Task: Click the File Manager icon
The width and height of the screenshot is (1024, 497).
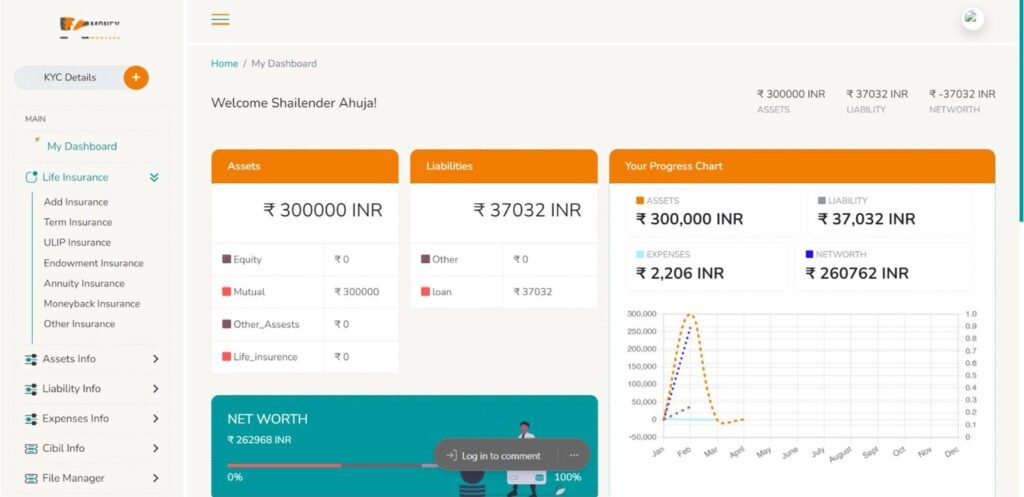Action: point(31,479)
